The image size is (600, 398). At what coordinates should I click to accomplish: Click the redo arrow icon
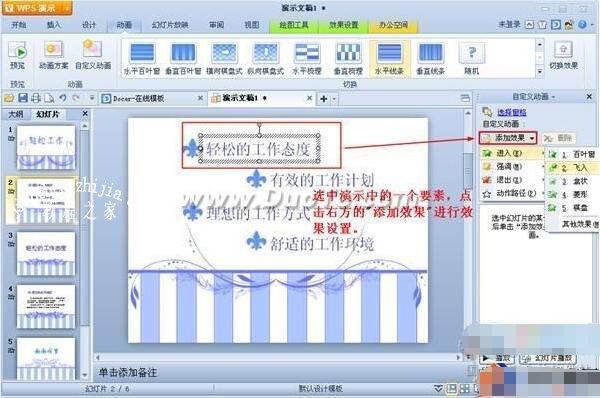[76, 98]
